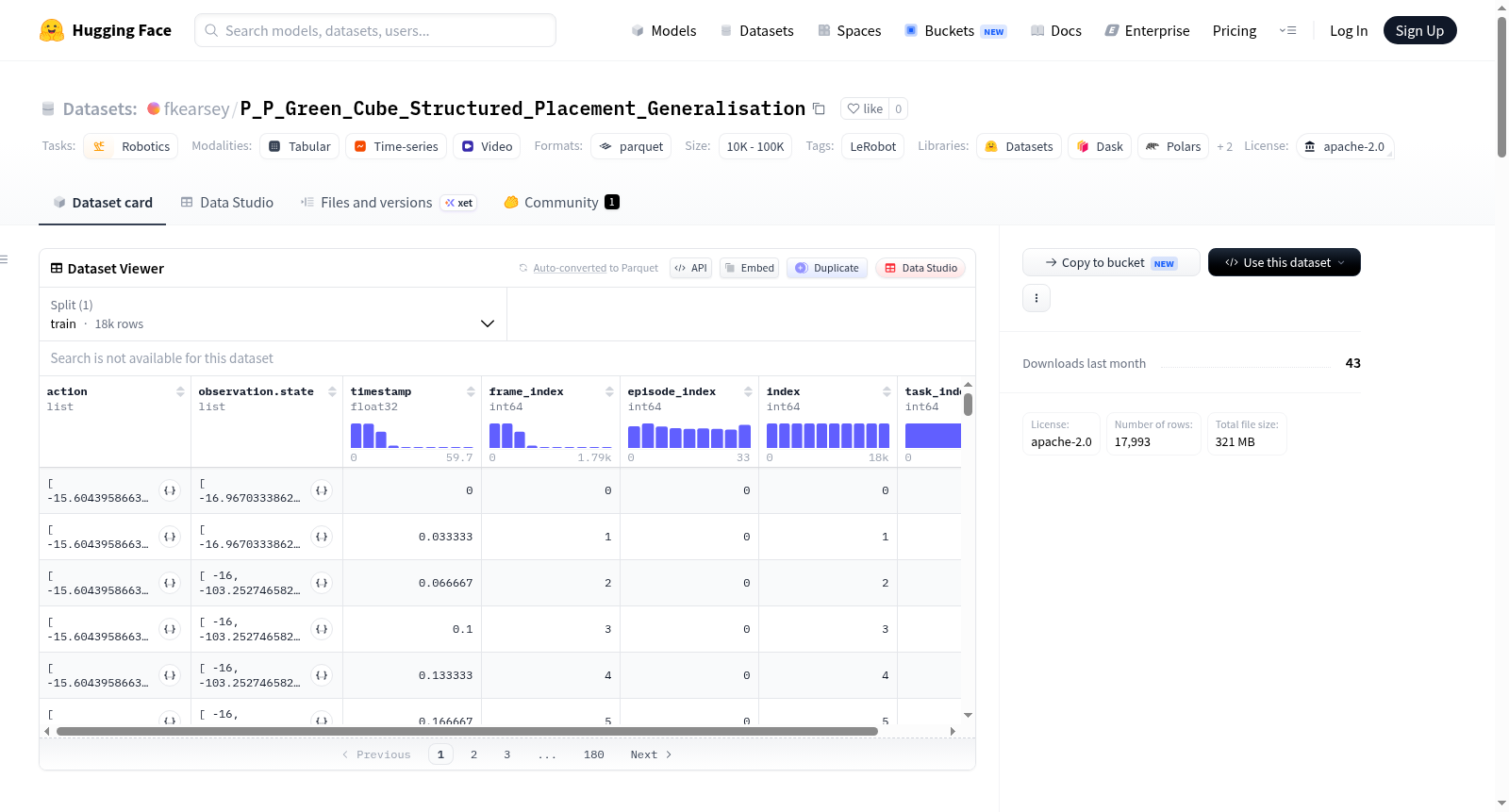
Task: Sort the episode_index column
Action: tap(748, 391)
